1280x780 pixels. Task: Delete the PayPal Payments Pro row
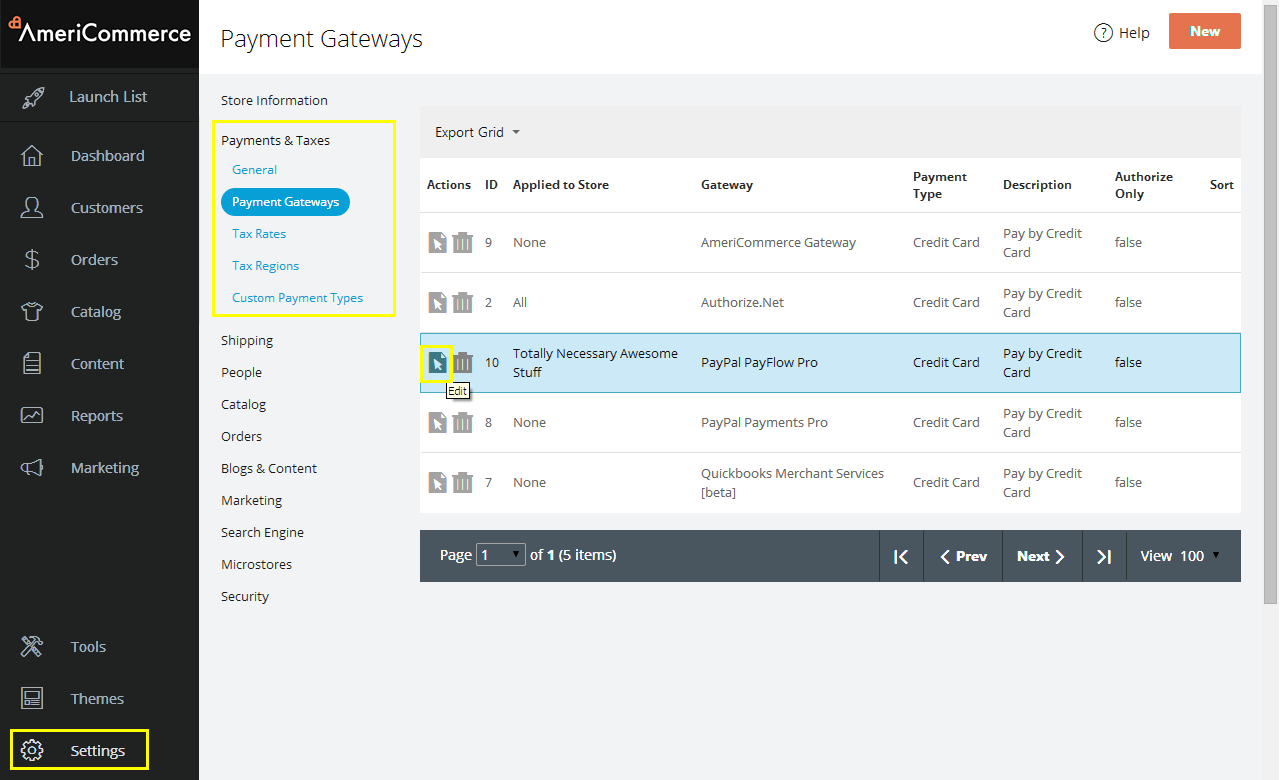462,423
